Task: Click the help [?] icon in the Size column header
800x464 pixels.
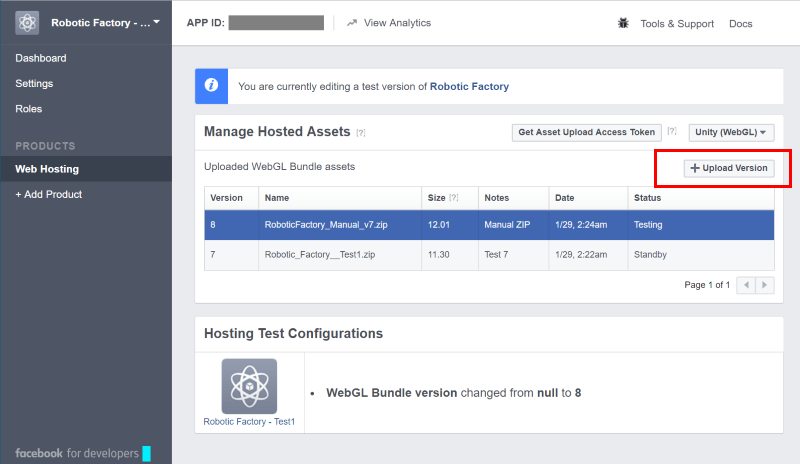Action: point(454,198)
